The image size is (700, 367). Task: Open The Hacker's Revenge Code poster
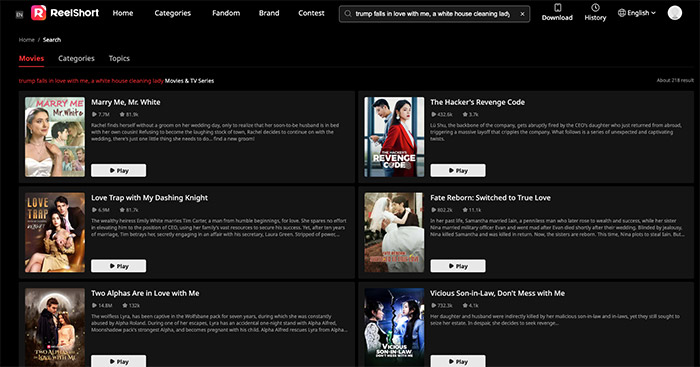click(x=394, y=137)
